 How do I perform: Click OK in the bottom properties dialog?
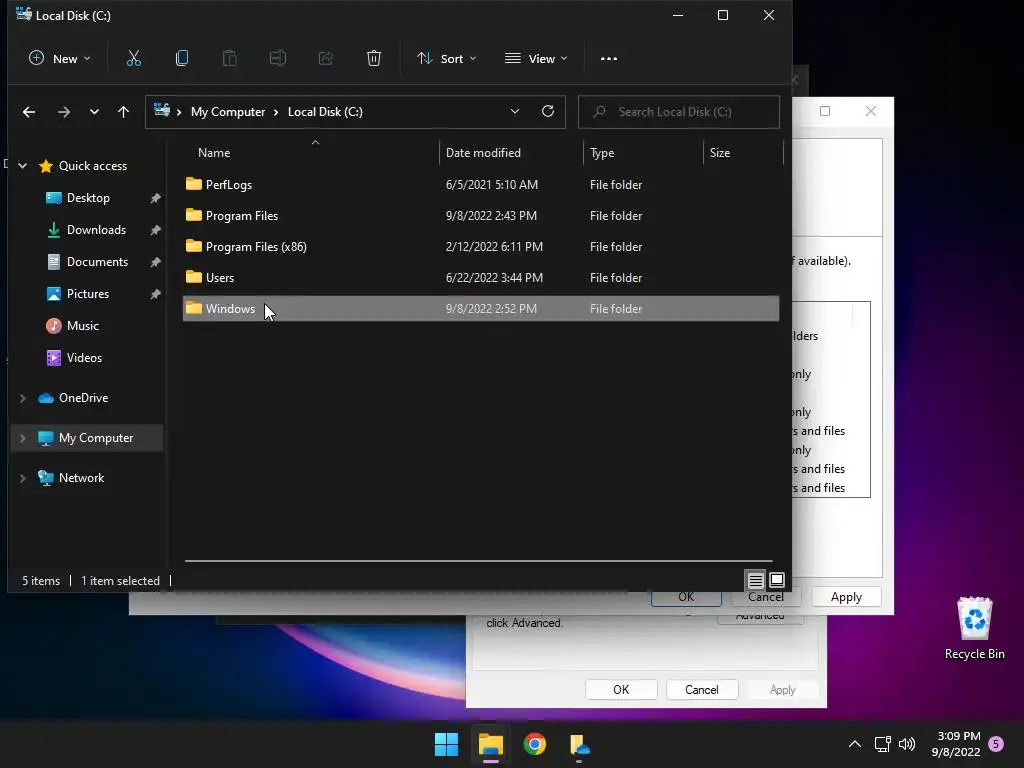(x=621, y=690)
